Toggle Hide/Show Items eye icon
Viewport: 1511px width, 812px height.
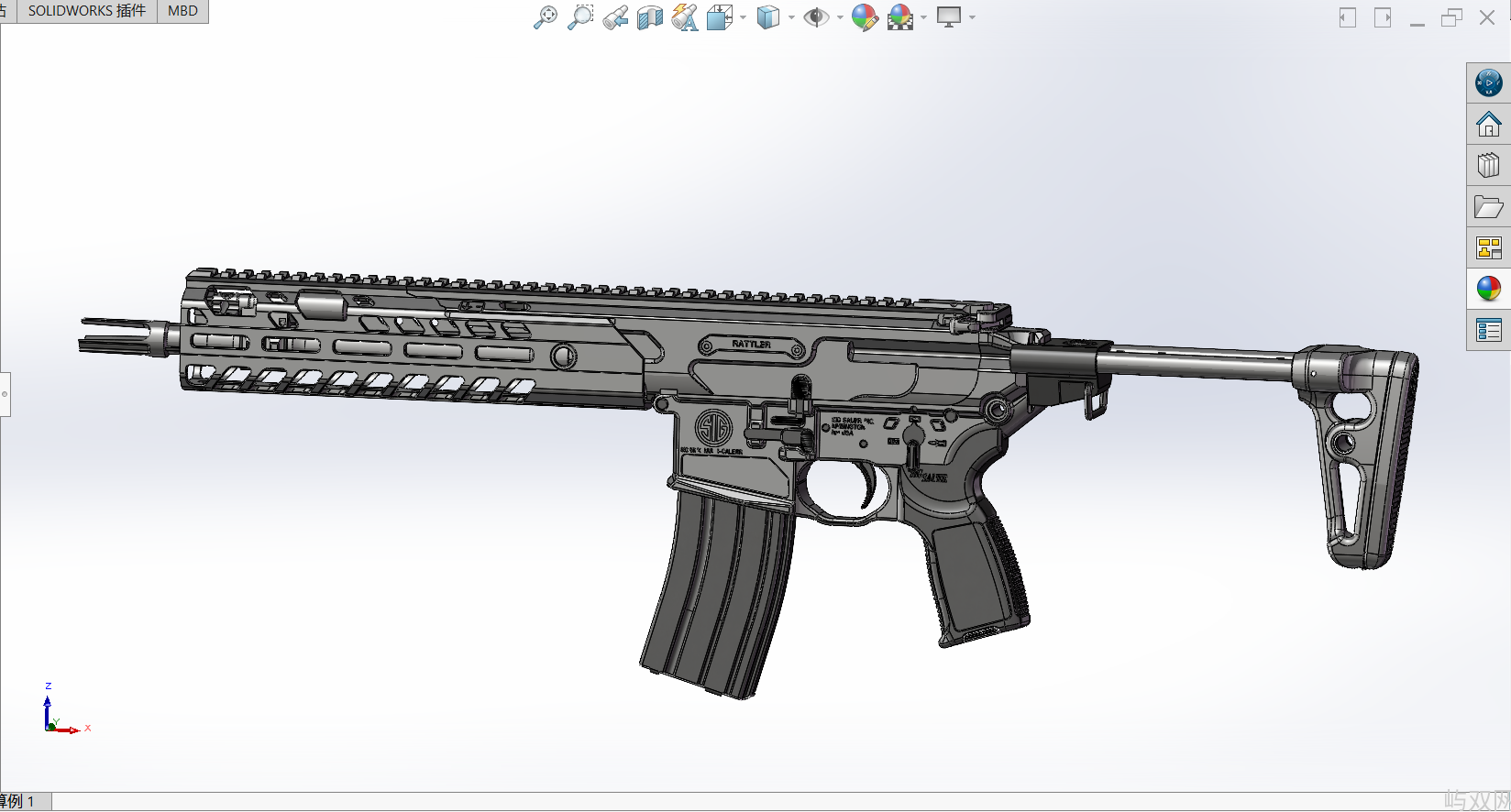point(816,16)
